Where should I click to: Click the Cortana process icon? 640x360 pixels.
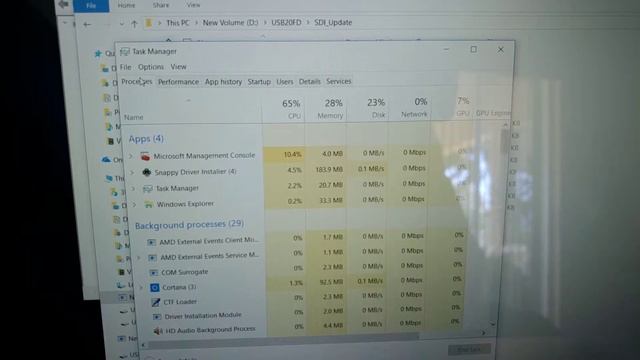pyautogui.click(x=155, y=288)
